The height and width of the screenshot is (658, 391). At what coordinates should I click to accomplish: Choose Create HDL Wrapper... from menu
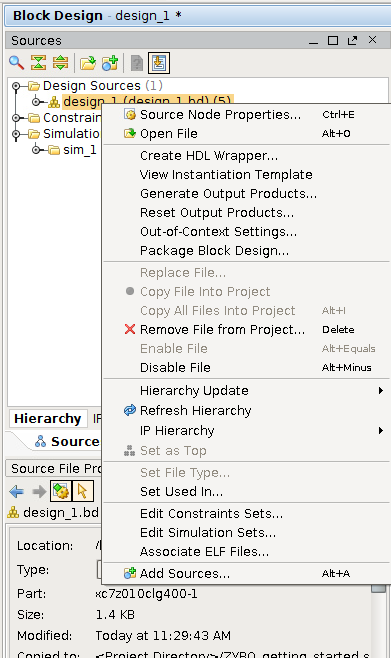209,156
